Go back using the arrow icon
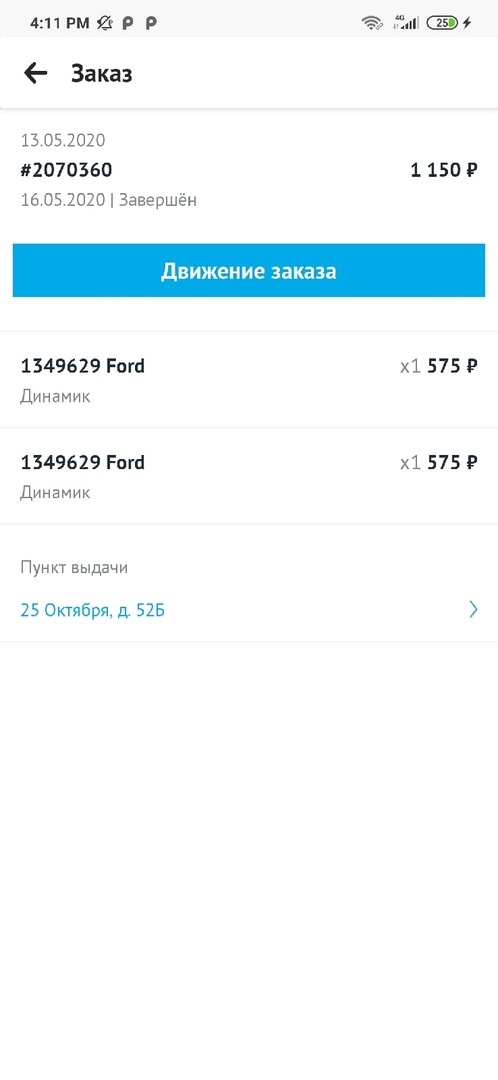 pos(35,73)
